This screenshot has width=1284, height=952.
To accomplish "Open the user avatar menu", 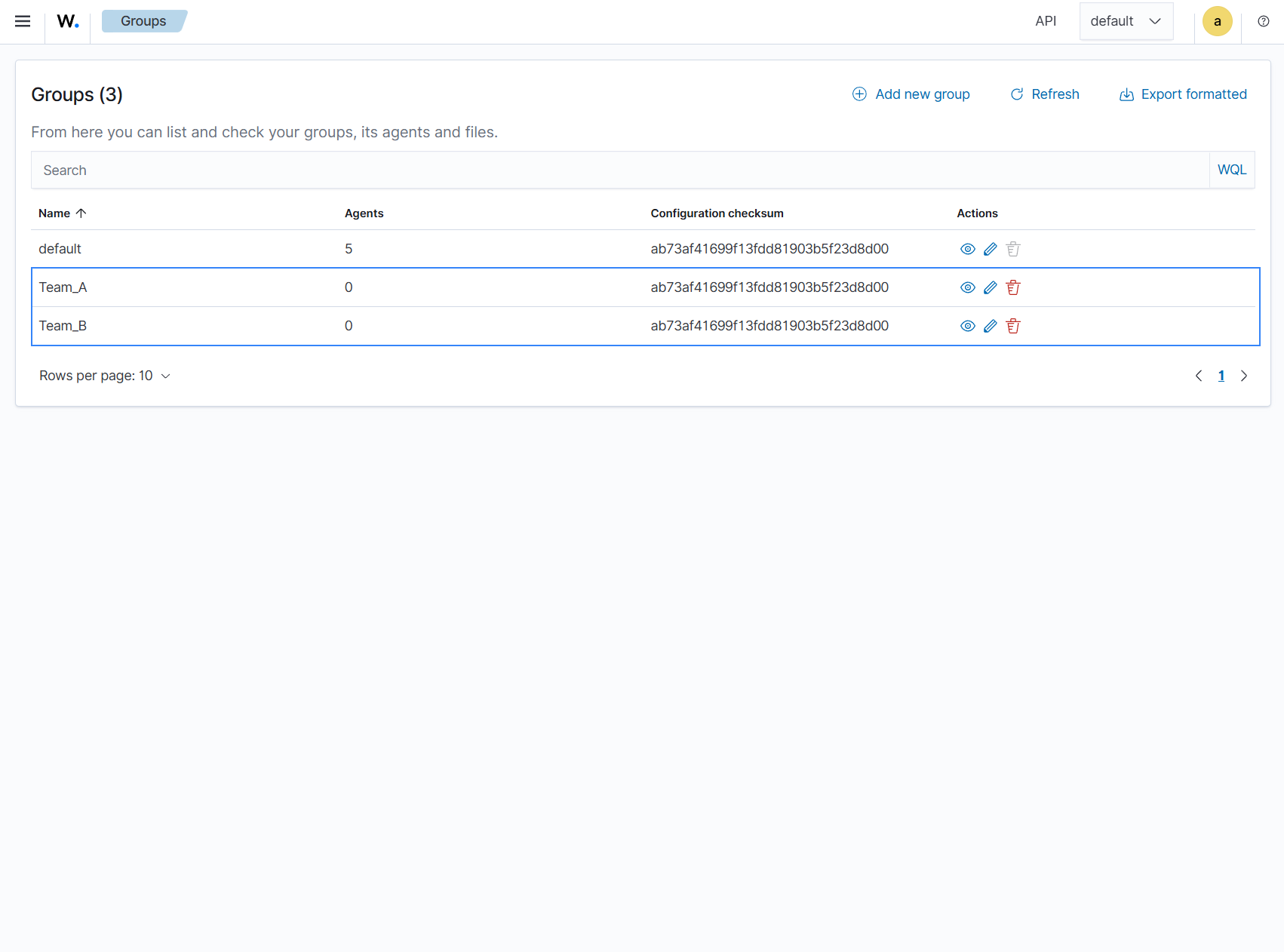I will click(1217, 21).
